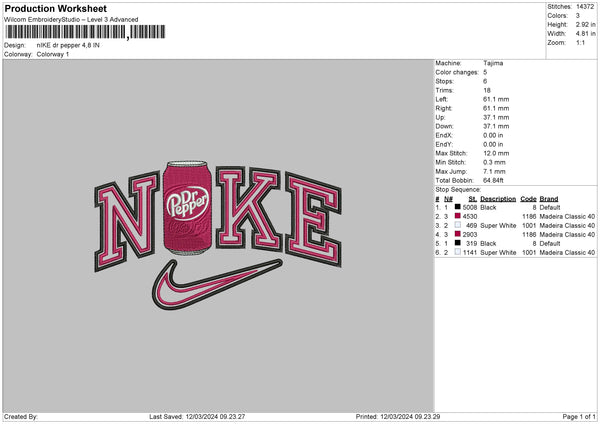
Task: Click the letter E in the embroidery design
Action: [x=313, y=220]
